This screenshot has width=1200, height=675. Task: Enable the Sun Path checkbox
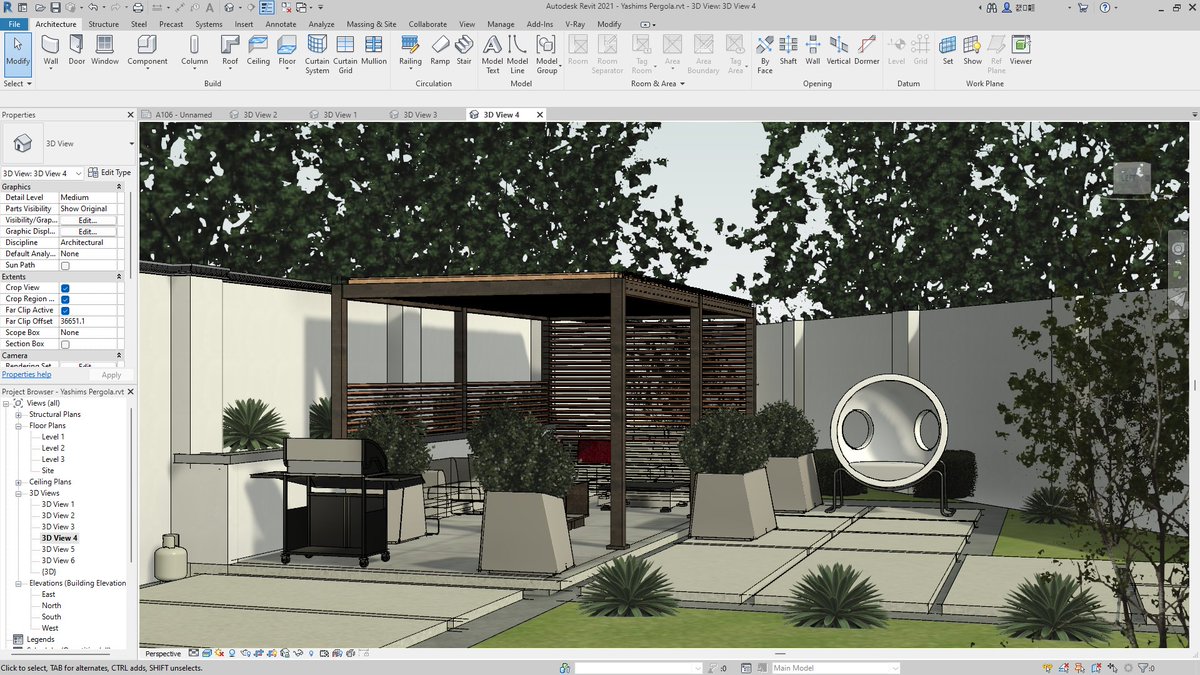pyautogui.click(x=65, y=264)
